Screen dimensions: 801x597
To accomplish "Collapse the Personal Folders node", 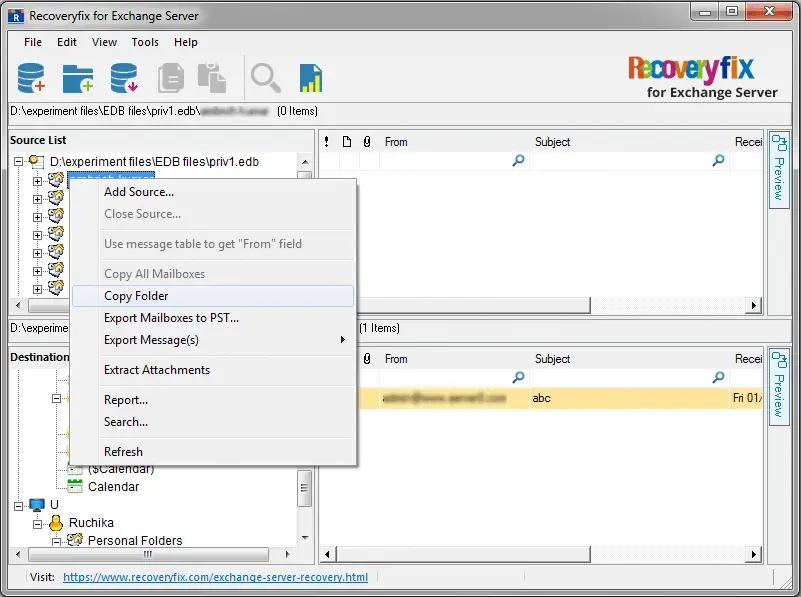I will coord(56,541).
